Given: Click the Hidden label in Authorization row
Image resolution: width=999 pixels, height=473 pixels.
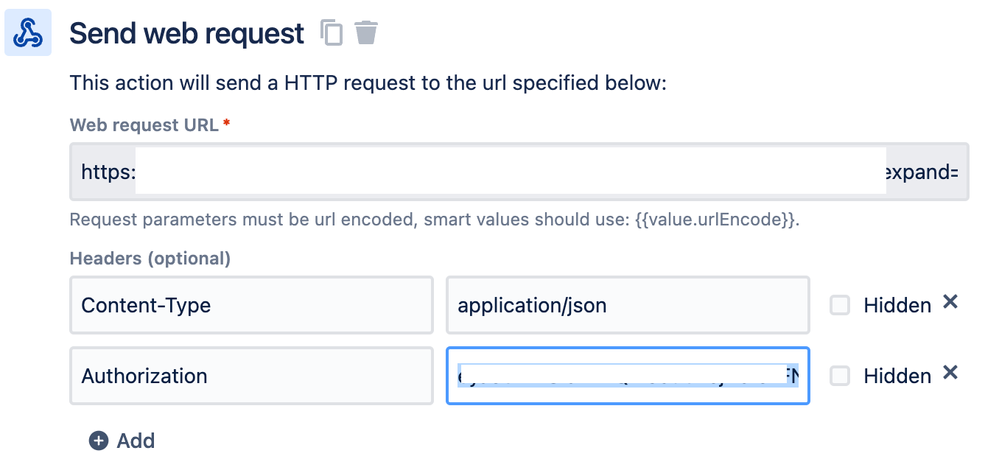Looking at the screenshot, I should (897, 376).
